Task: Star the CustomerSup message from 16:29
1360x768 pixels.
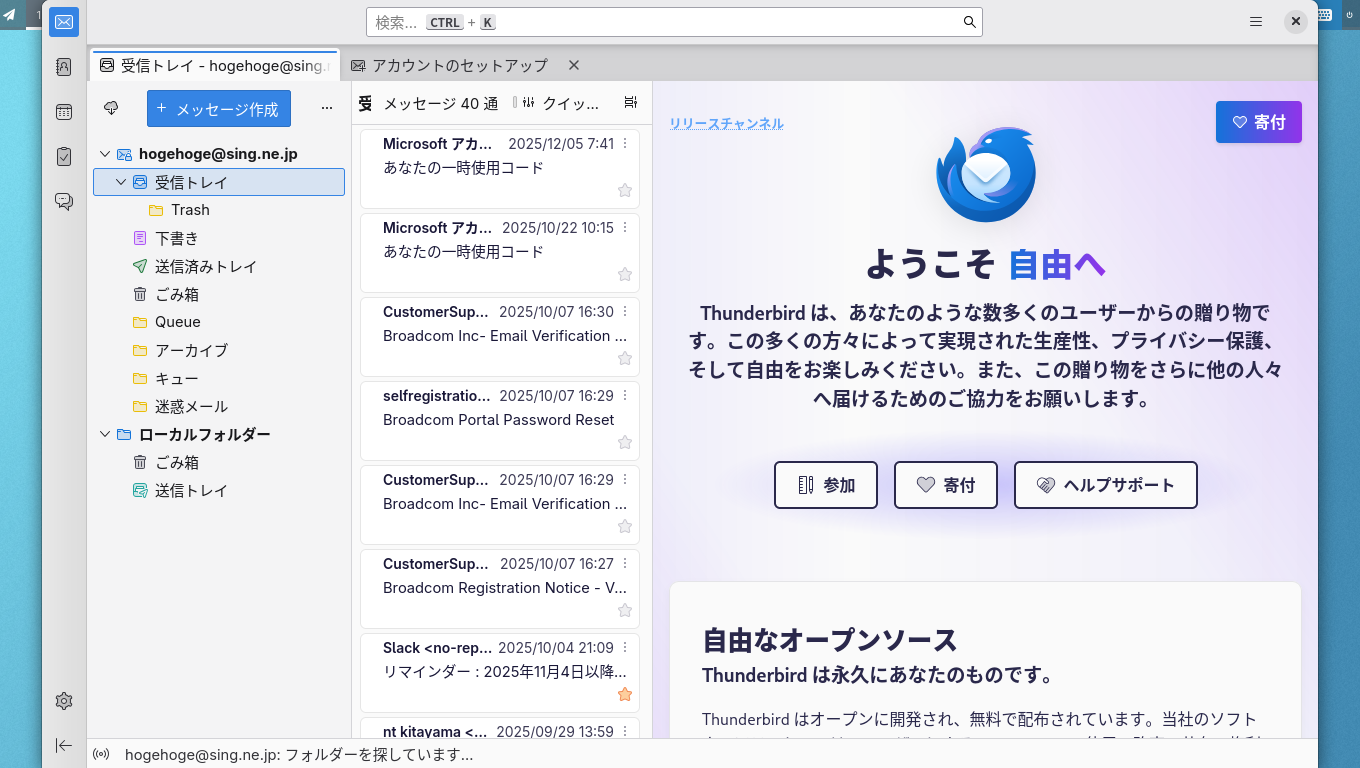Action: (x=625, y=526)
